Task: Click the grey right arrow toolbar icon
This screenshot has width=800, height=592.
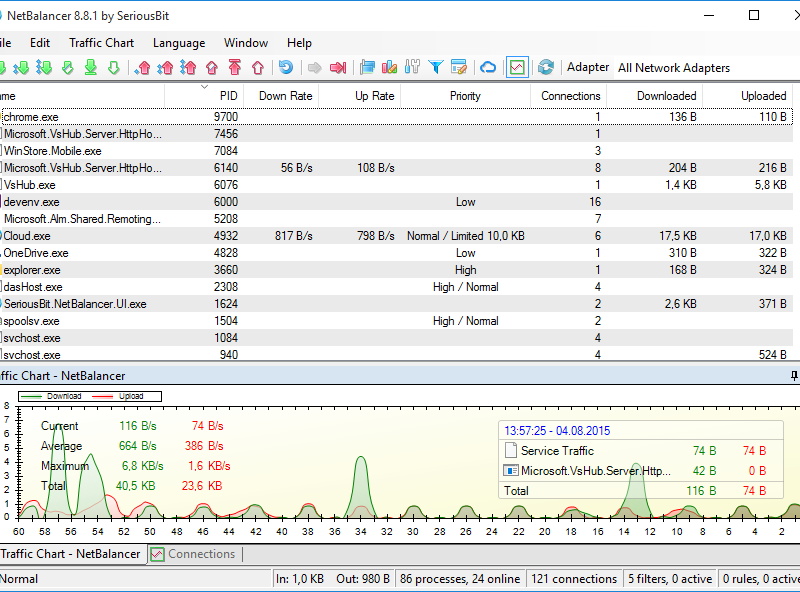Action: pyautogui.click(x=315, y=67)
